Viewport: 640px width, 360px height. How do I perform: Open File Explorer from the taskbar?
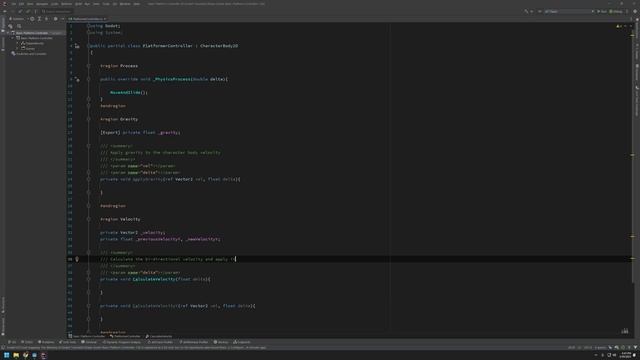(16, 356)
